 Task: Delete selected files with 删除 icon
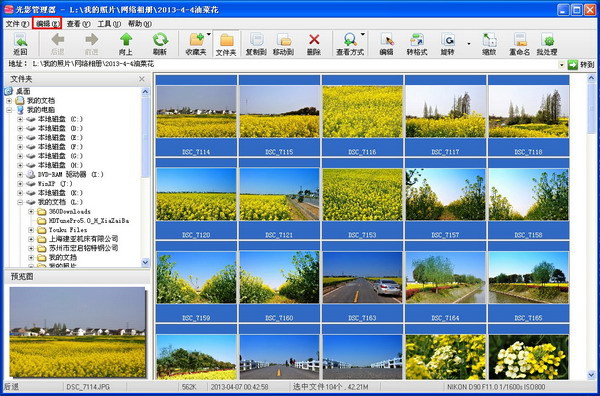click(314, 44)
